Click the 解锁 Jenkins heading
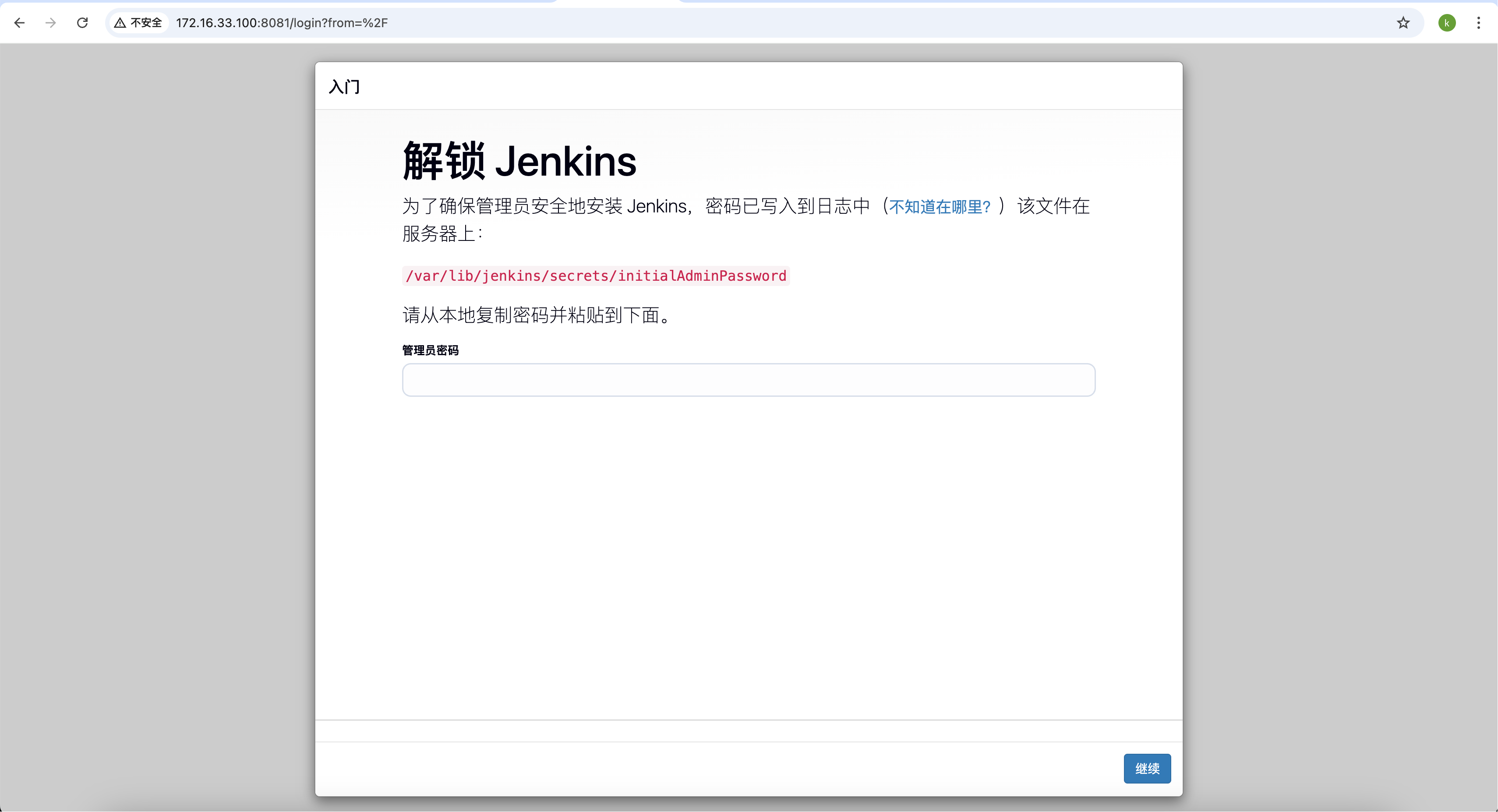The image size is (1498, 812). [519, 161]
